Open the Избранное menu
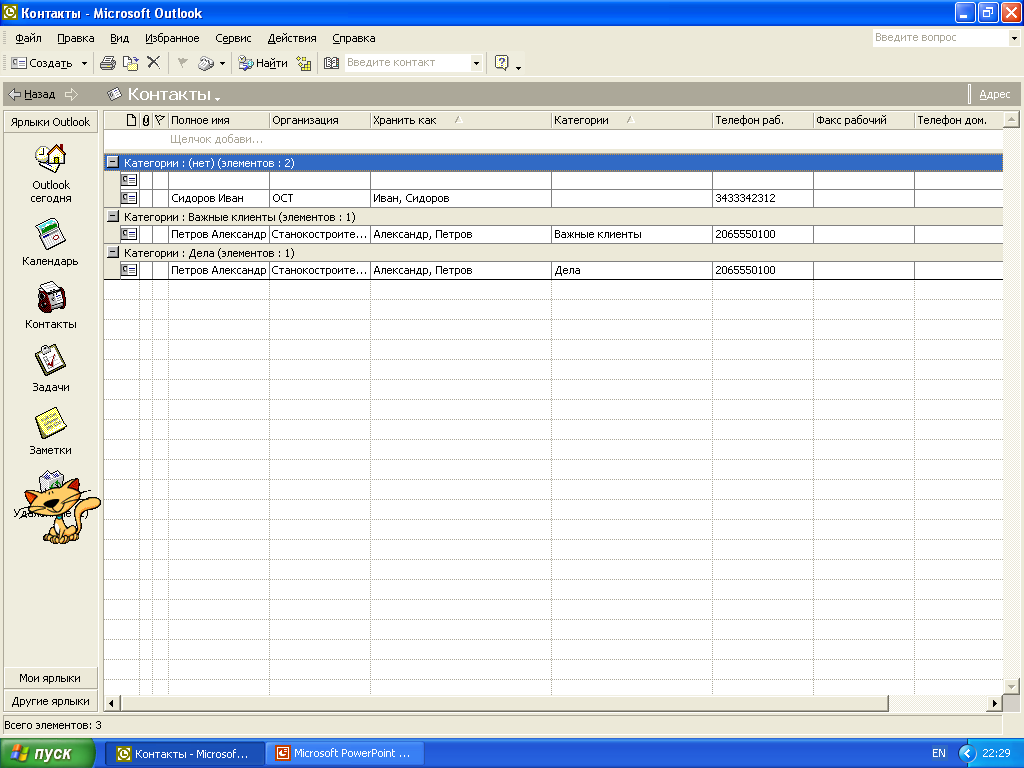The height and width of the screenshot is (768, 1024). [172, 38]
